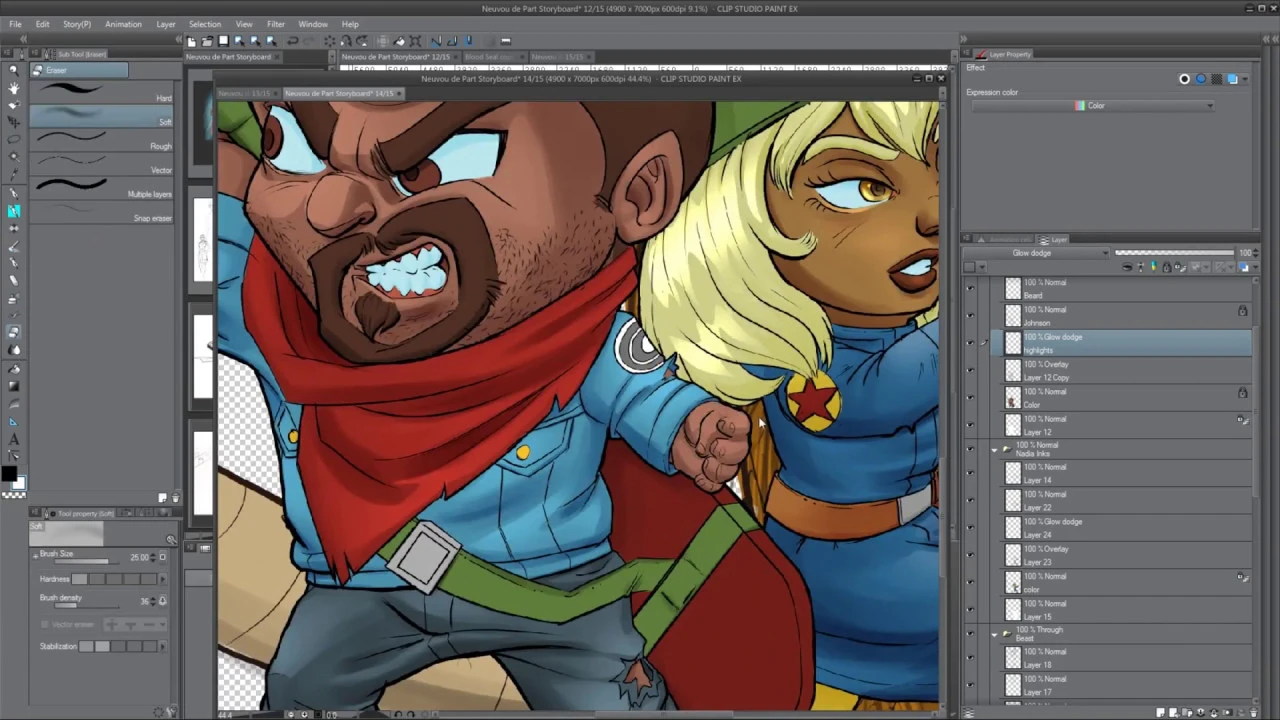Image resolution: width=1280 pixels, height=720 pixels.
Task: Expand the Stabilization options arrow
Action: click(163, 646)
